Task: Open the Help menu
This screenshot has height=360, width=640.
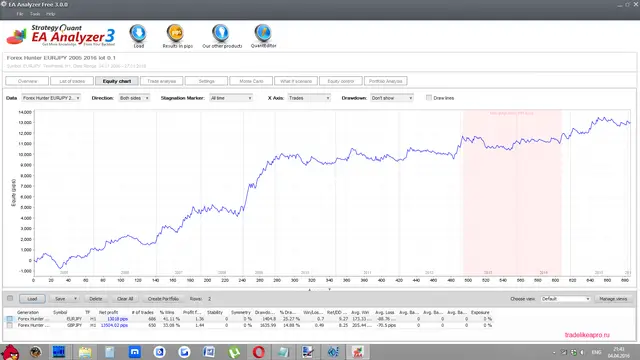Action: coord(50,14)
